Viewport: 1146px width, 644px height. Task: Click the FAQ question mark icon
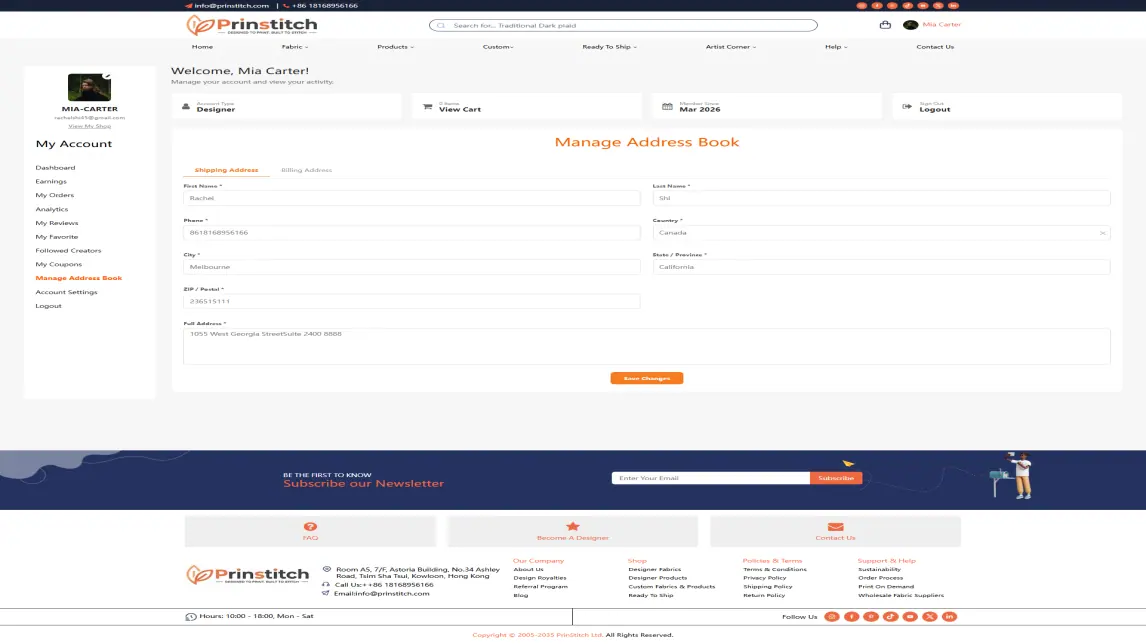(311, 526)
